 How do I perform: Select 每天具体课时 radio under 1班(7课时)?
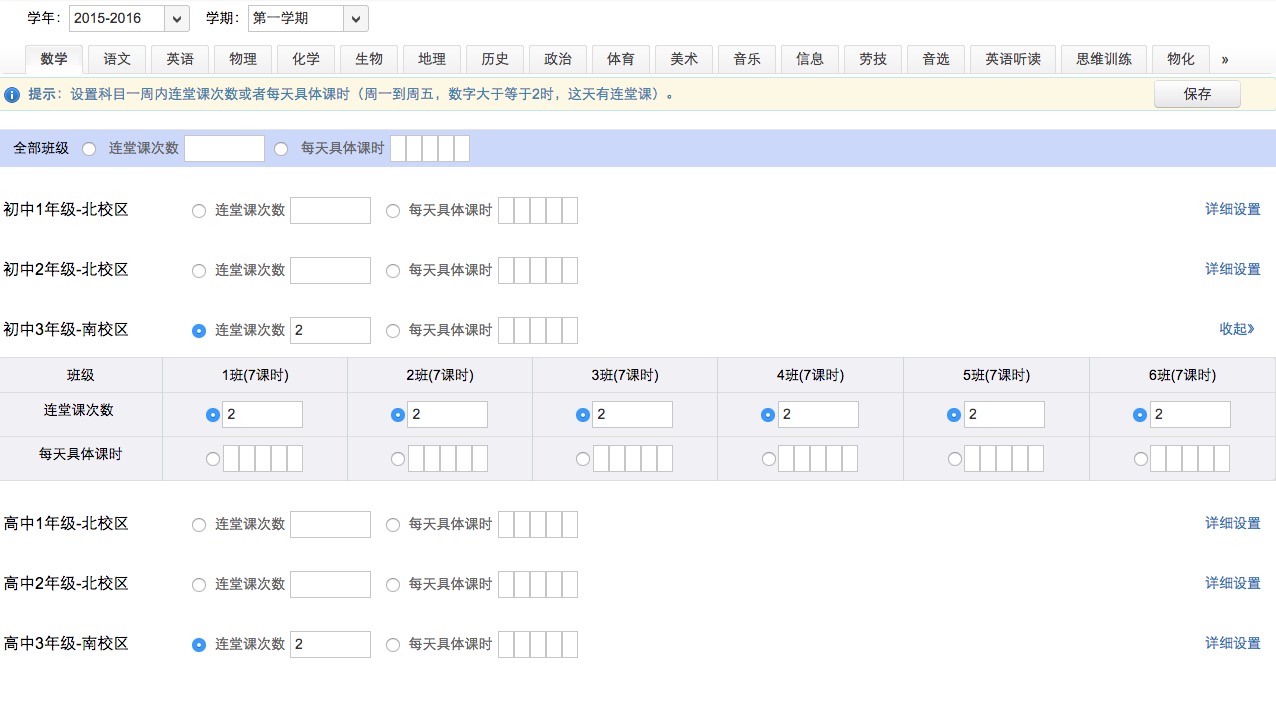(x=212, y=459)
